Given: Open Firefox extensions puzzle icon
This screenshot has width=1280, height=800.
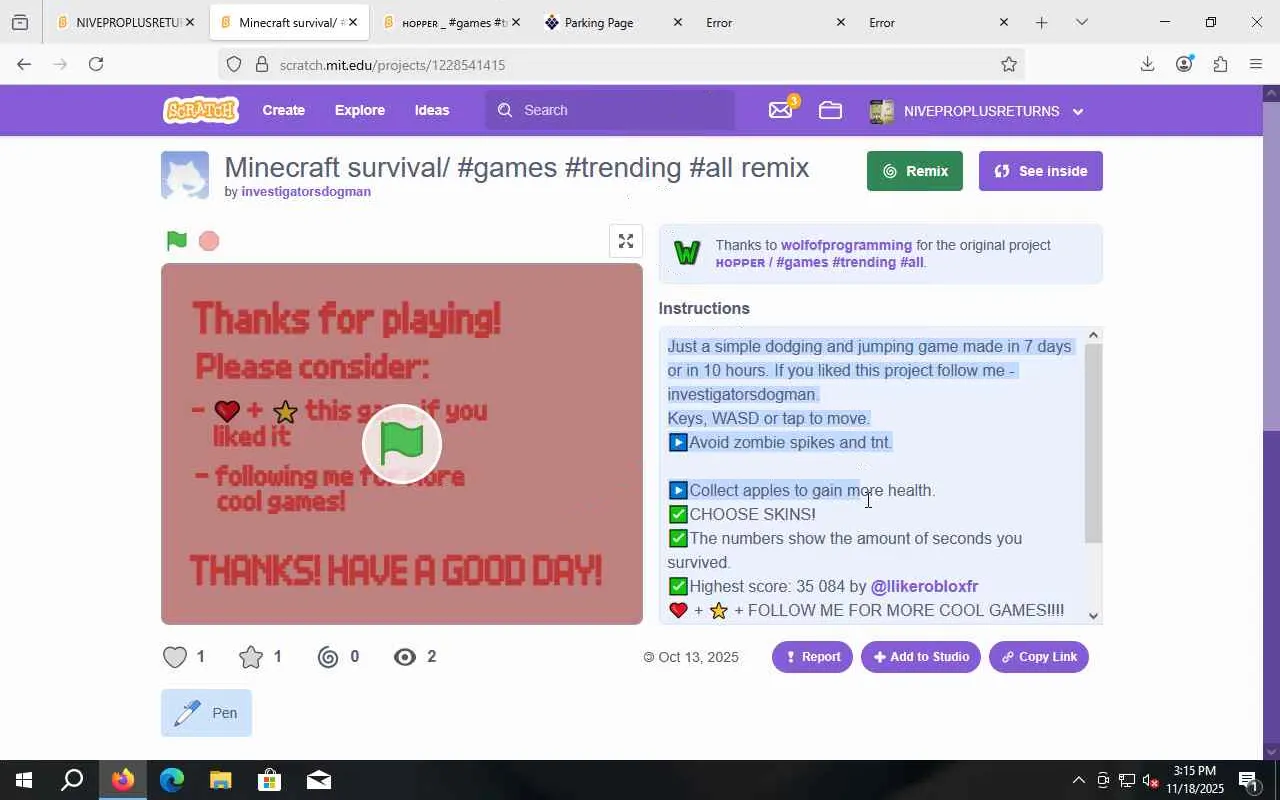Looking at the screenshot, I should [1220, 64].
